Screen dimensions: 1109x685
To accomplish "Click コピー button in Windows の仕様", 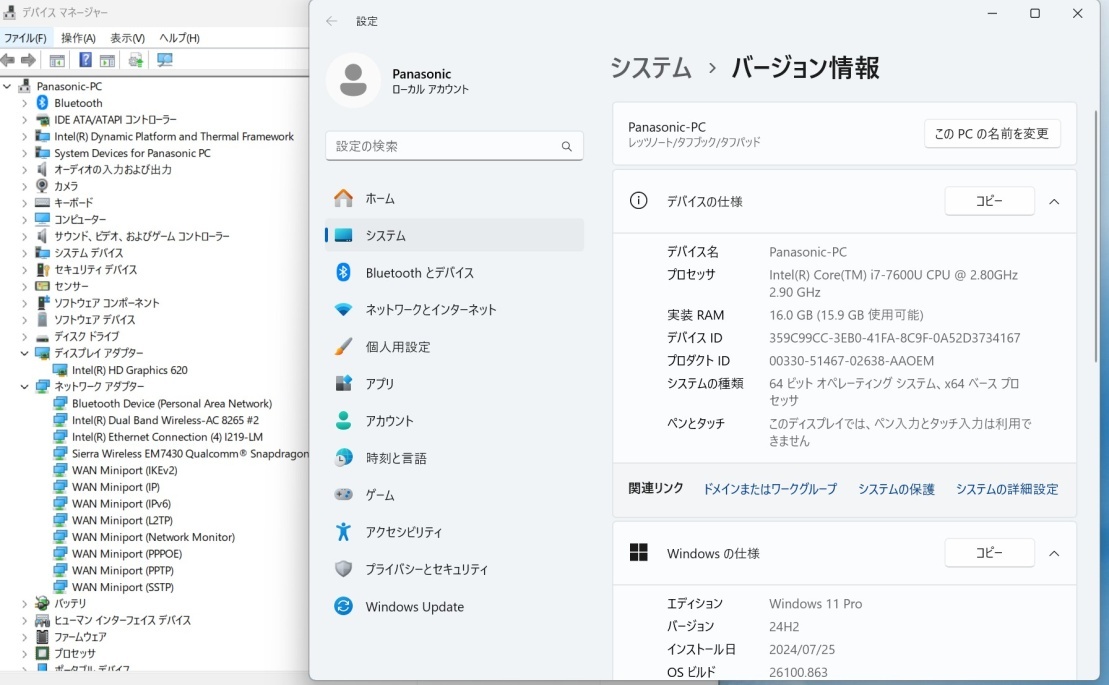I will click(x=989, y=553).
